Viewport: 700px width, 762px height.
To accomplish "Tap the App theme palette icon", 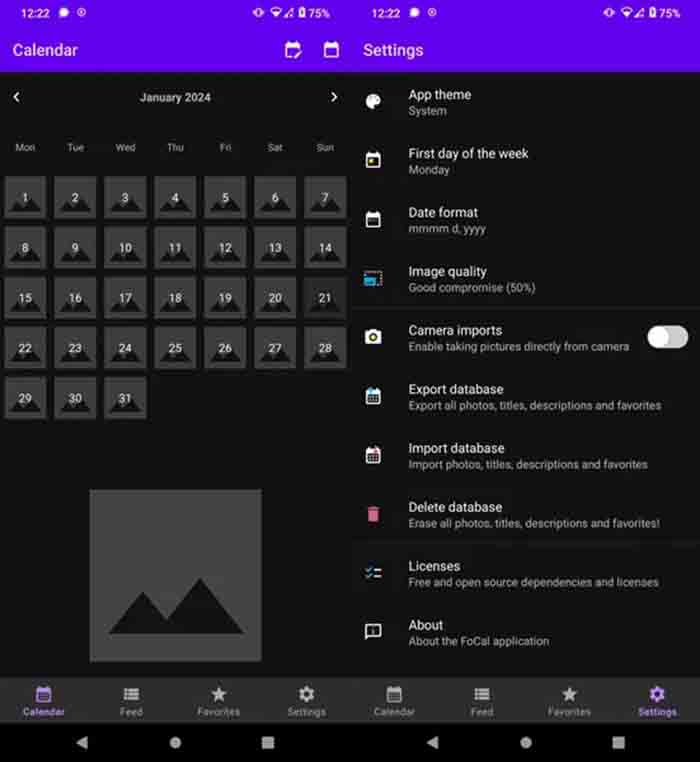I will click(373, 102).
